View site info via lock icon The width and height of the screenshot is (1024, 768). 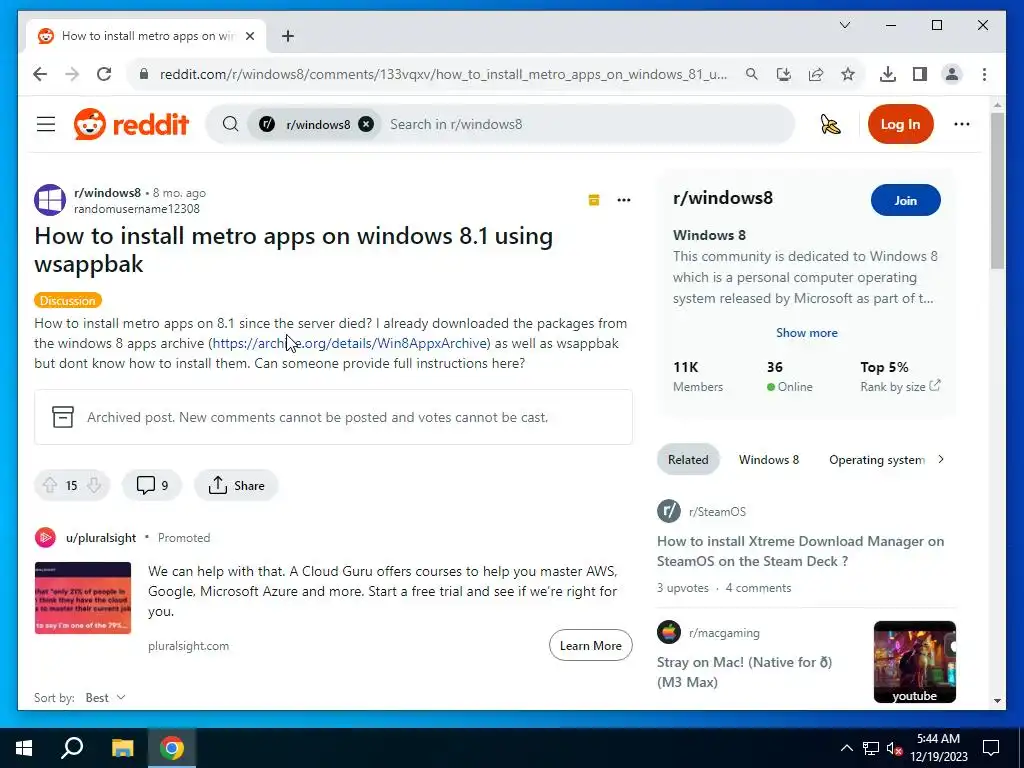(144, 74)
